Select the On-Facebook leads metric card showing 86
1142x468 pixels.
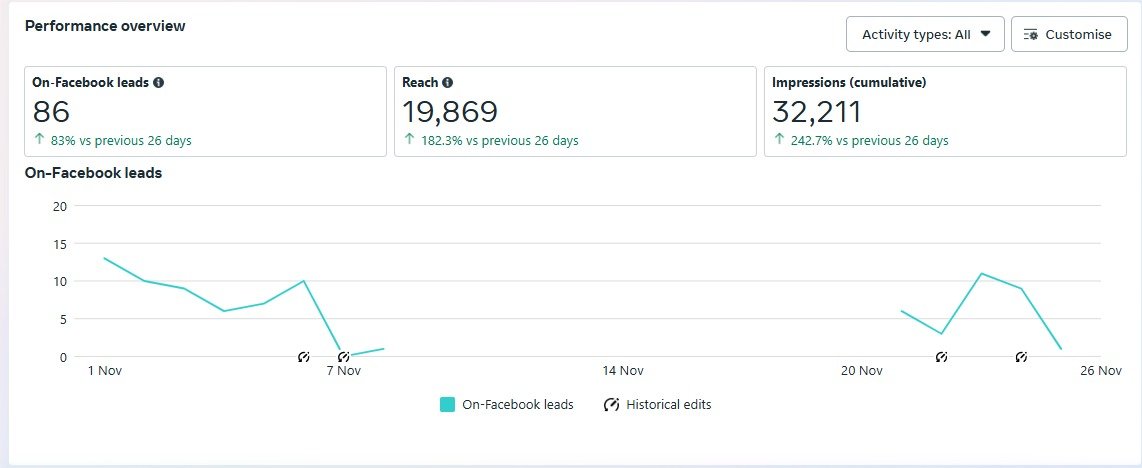tap(205, 112)
